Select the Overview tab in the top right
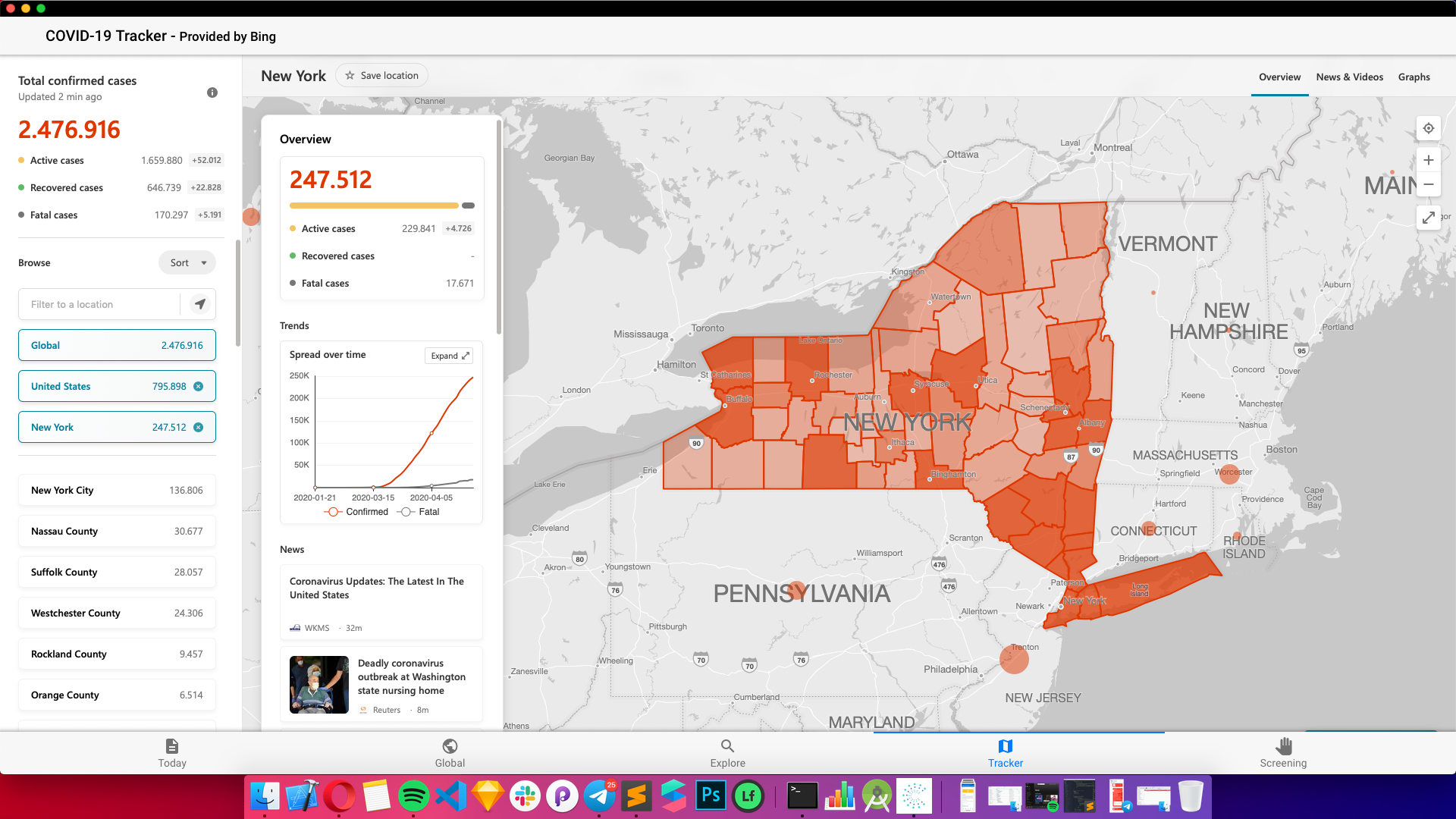This screenshot has width=1456, height=819. pyautogui.click(x=1280, y=77)
